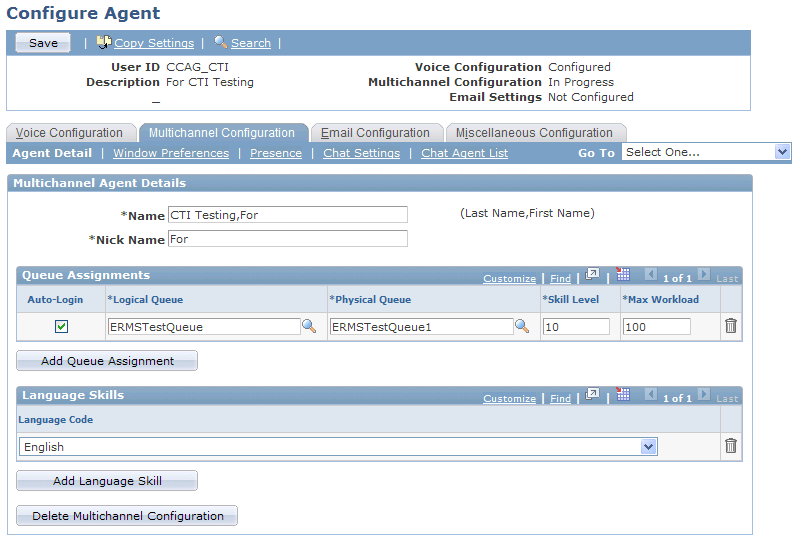Delete the English language row with trash icon

pyautogui.click(x=731, y=446)
